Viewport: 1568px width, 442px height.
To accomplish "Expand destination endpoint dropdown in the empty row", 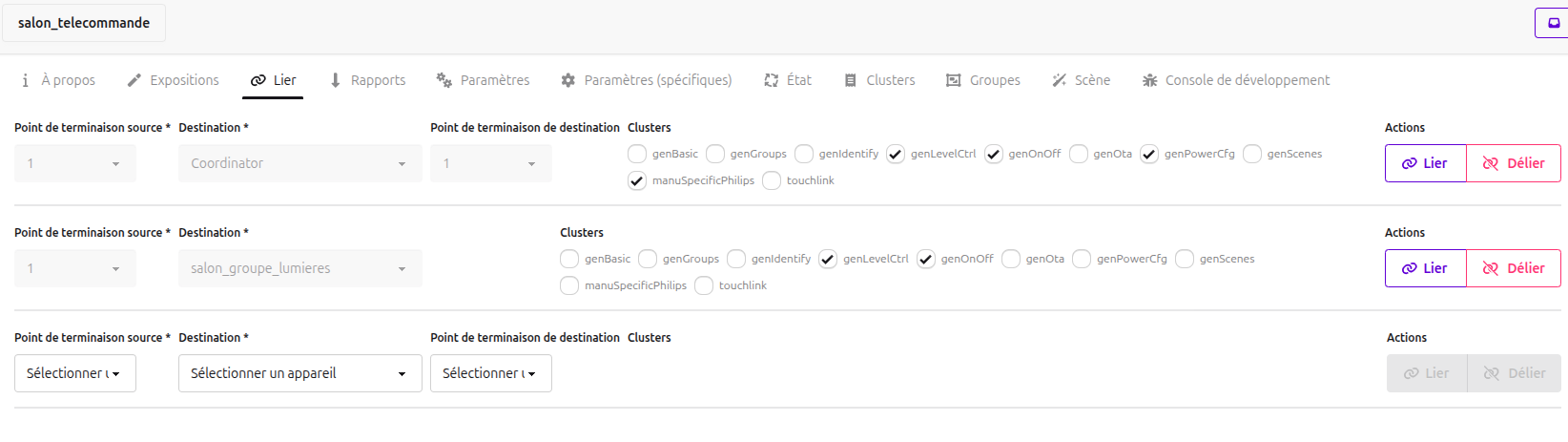I will point(490,373).
